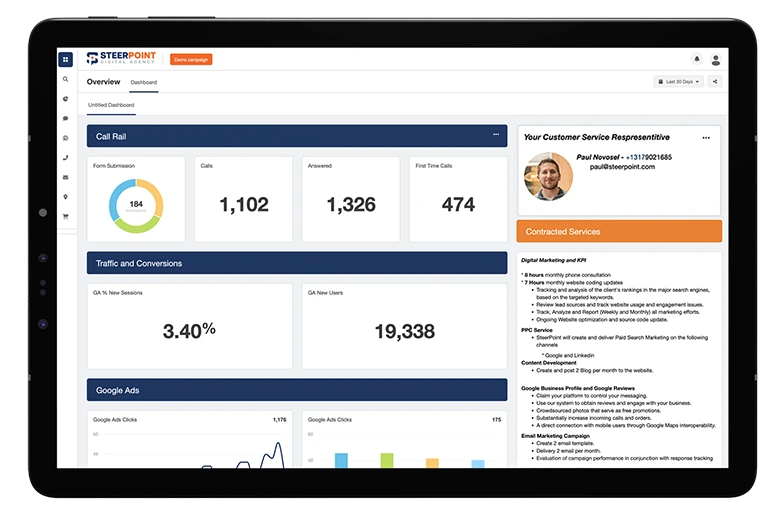
Task: Click the PPC Service heading
Action: [537, 330]
